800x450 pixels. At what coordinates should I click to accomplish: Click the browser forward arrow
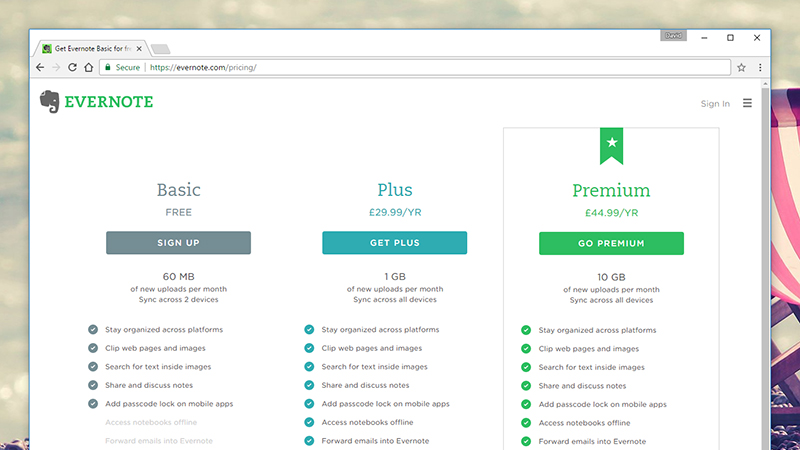click(56, 67)
